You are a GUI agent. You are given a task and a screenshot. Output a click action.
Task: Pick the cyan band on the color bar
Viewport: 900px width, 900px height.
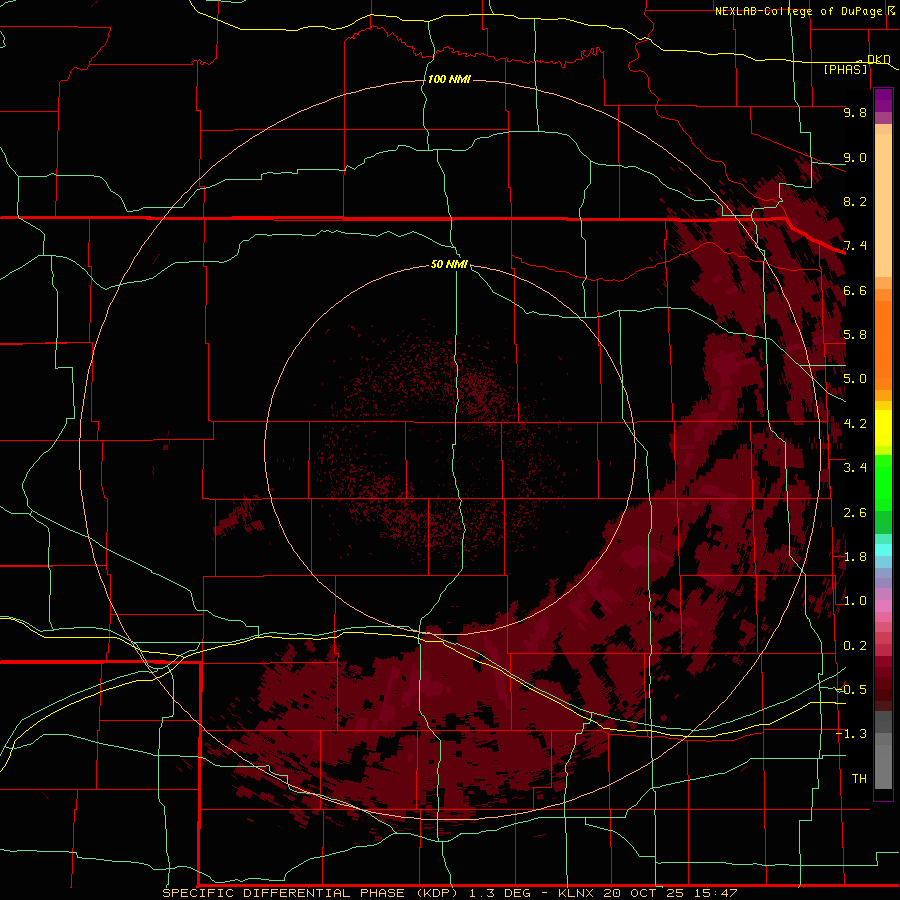click(883, 550)
